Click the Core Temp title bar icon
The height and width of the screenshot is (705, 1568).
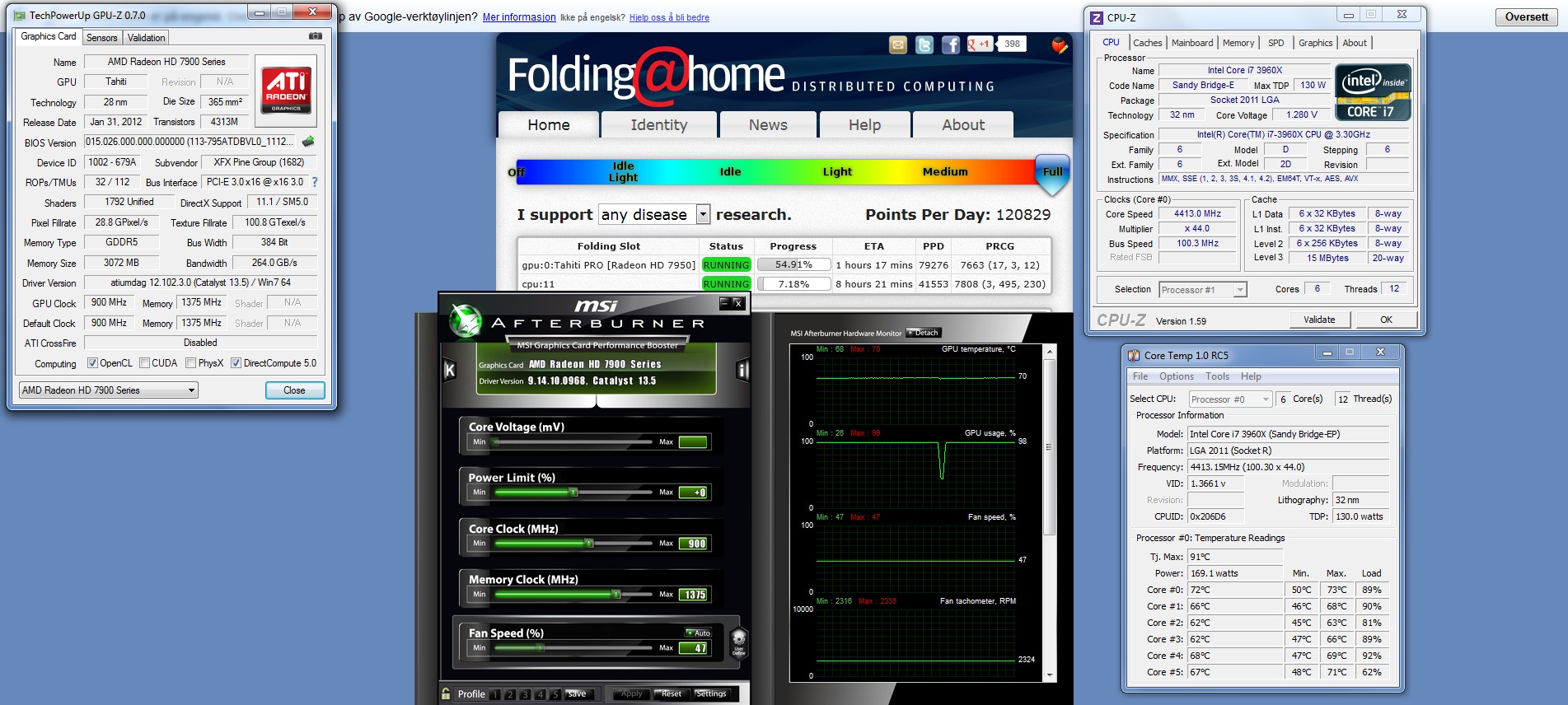point(1134,356)
